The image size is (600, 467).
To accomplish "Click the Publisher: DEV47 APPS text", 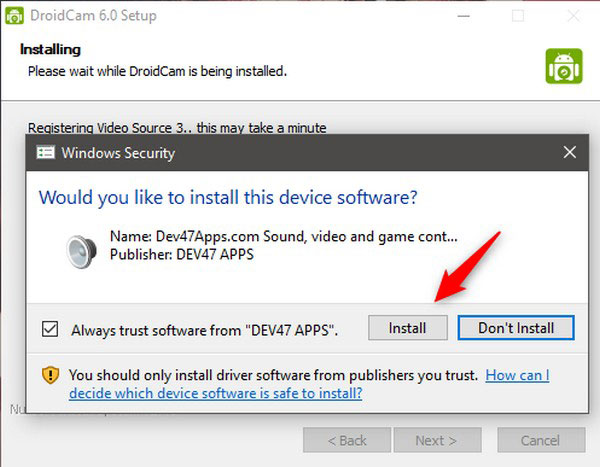I will (x=182, y=255).
